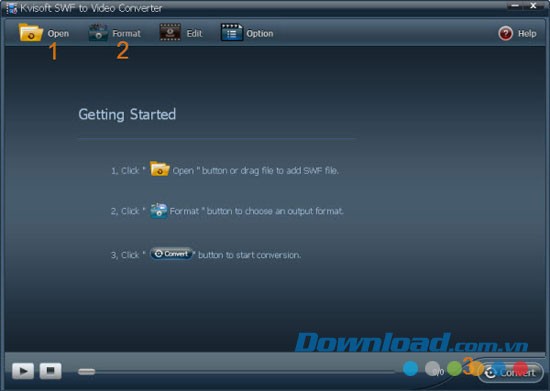Click the playback seek slider handle
Screen dimensions: 550x391
86,372
